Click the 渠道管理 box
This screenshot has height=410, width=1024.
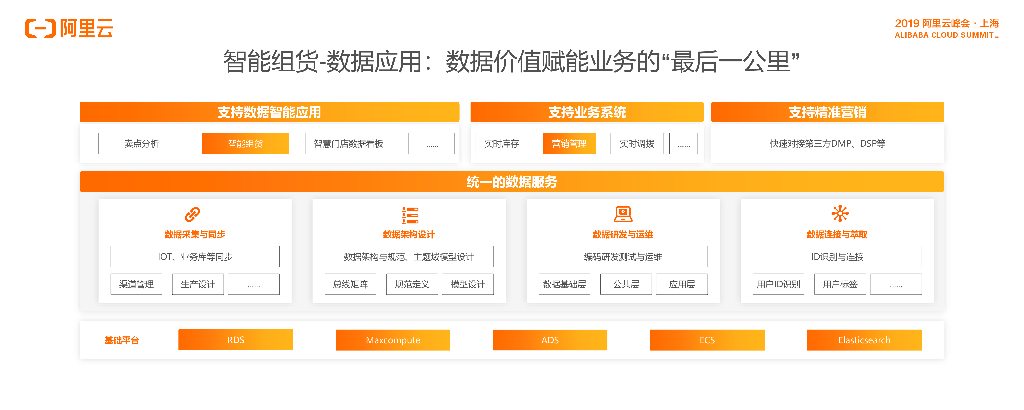tap(136, 284)
